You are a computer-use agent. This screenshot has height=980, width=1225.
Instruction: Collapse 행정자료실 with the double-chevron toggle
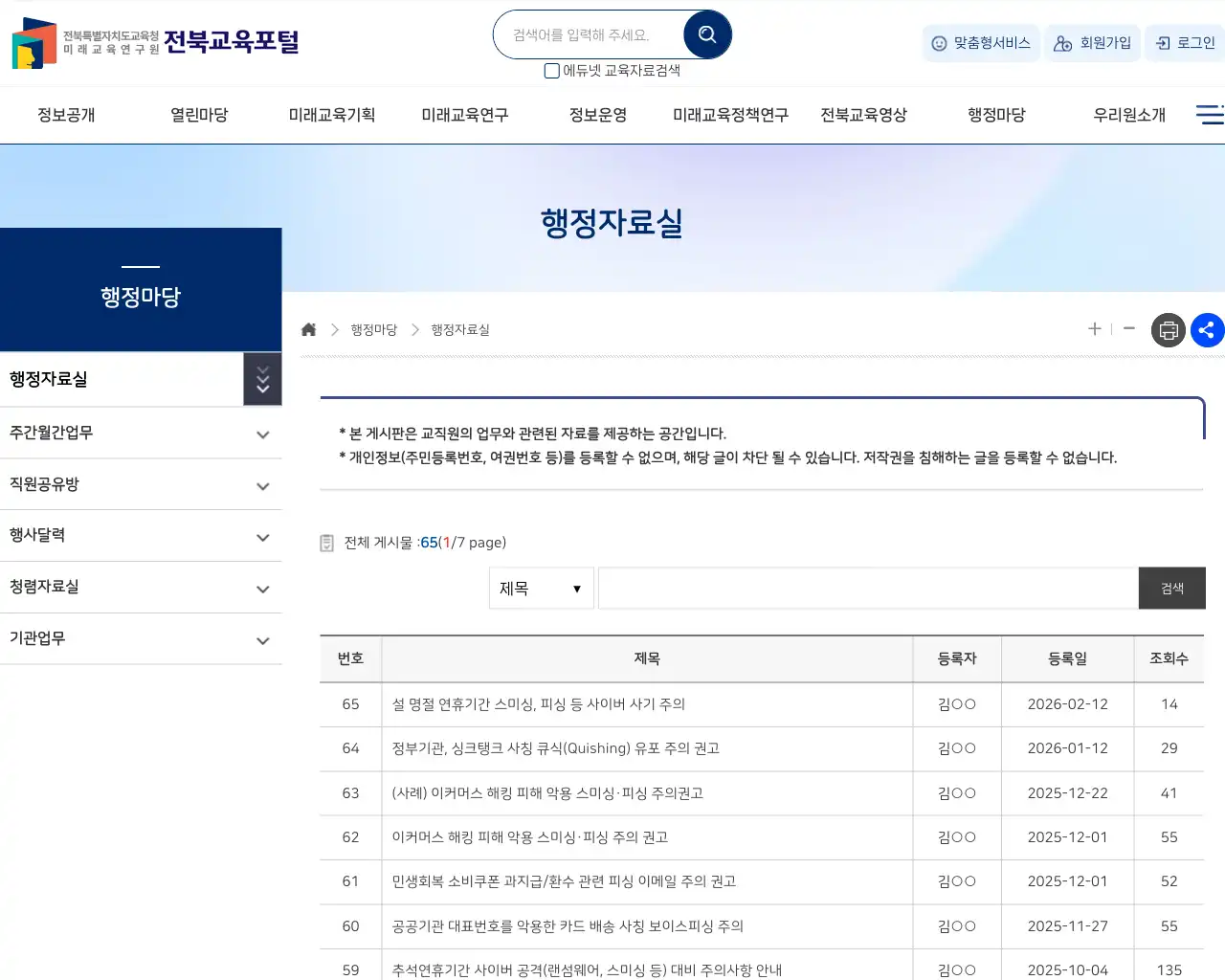pyautogui.click(x=262, y=379)
